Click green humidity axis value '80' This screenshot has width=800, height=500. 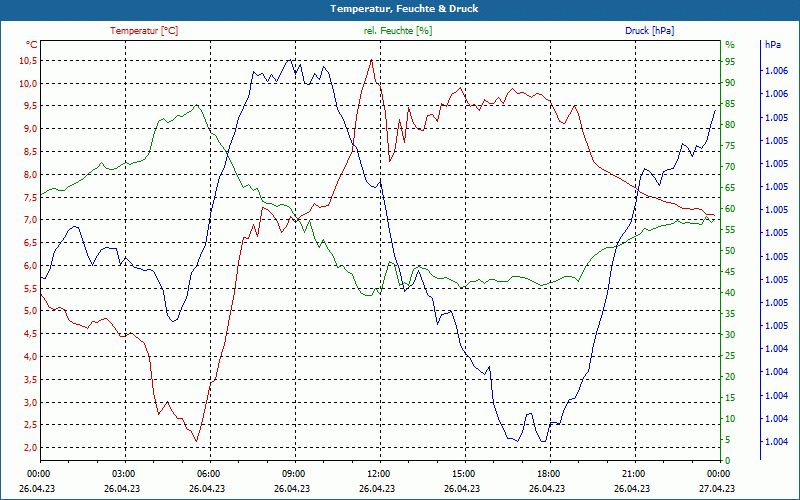click(x=730, y=125)
